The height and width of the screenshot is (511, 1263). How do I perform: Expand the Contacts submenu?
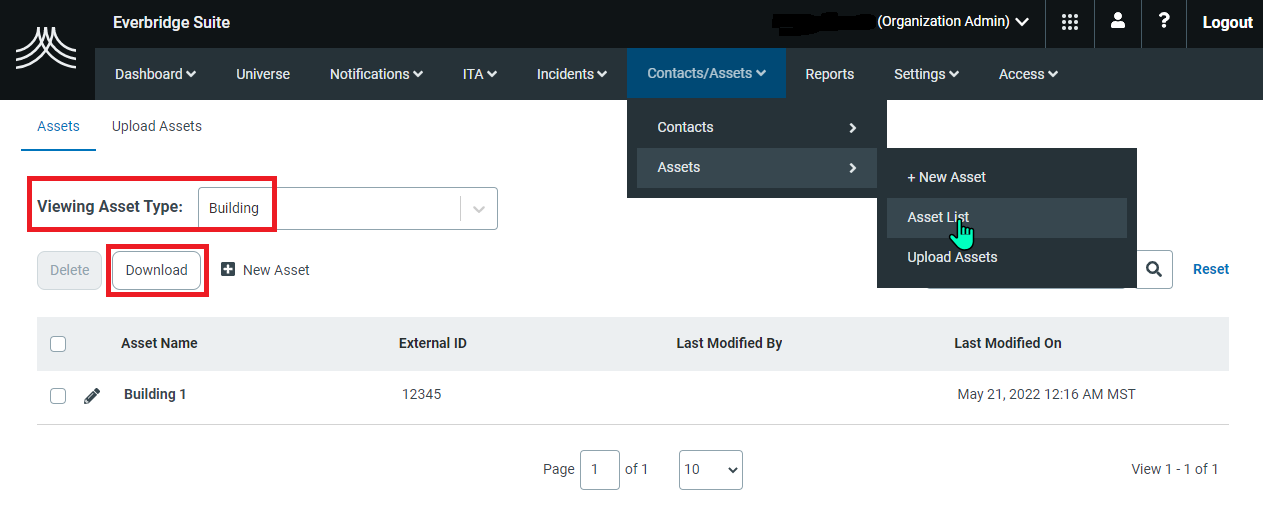[x=757, y=127]
